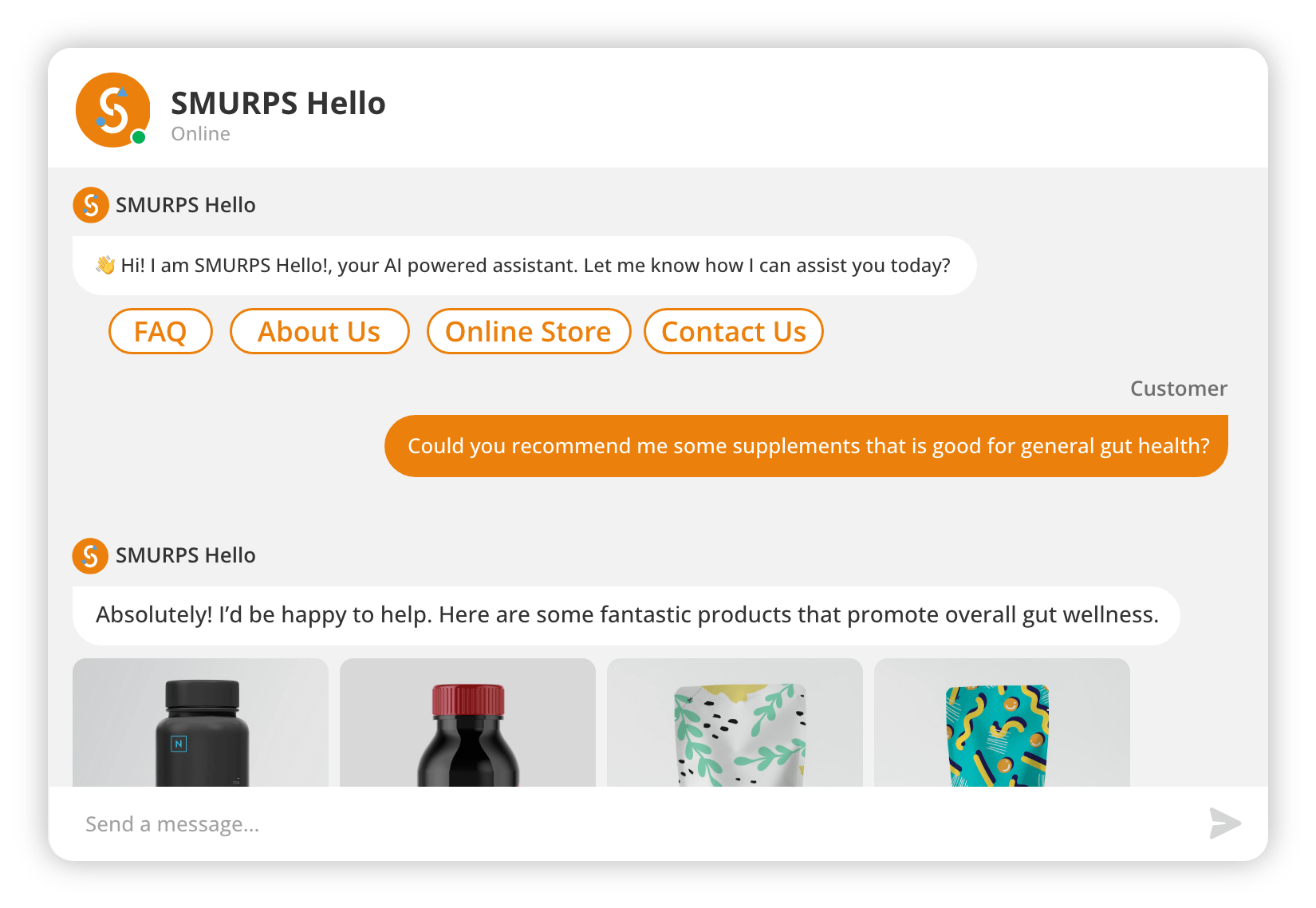This screenshot has height=908, width=1316.
Task: Click the green online status dot
Action: click(139, 137)
